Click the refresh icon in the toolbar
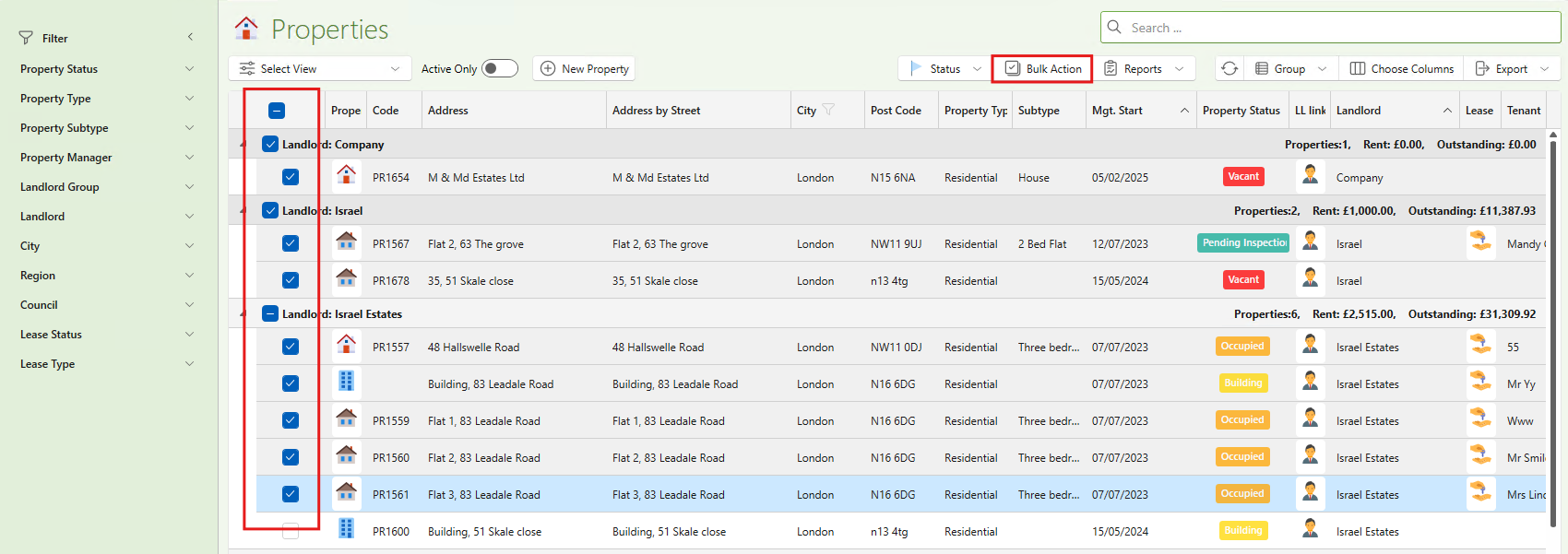This screenshot has height=554, width=1568. click(1229, 68)
